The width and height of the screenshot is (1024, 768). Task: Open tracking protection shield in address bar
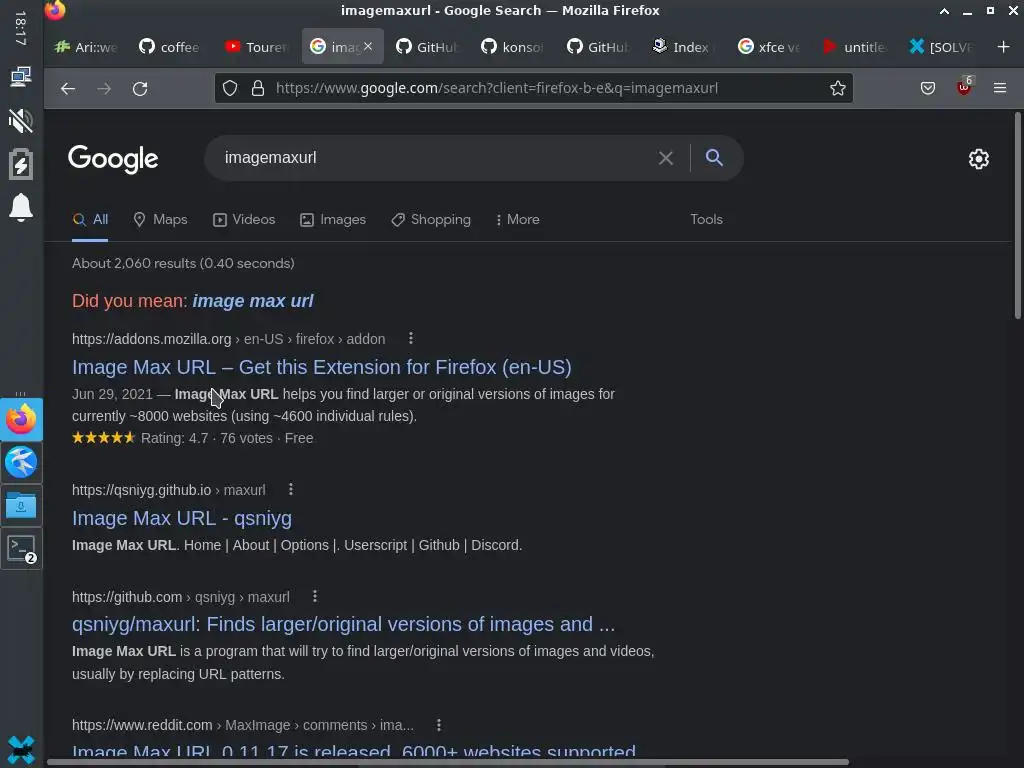pos(230,88)
